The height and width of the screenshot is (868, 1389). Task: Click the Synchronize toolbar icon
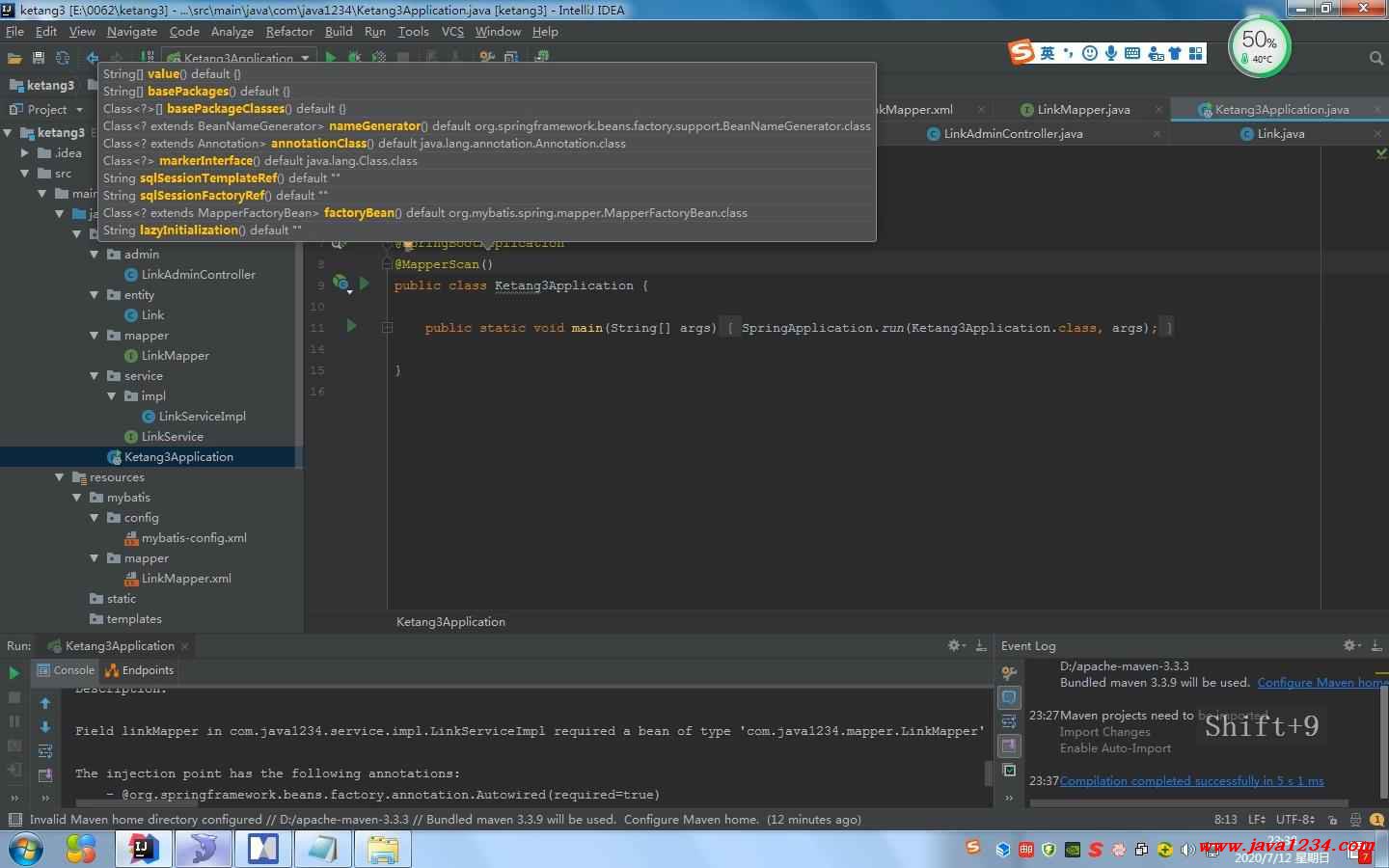click(x=63, y=58)
